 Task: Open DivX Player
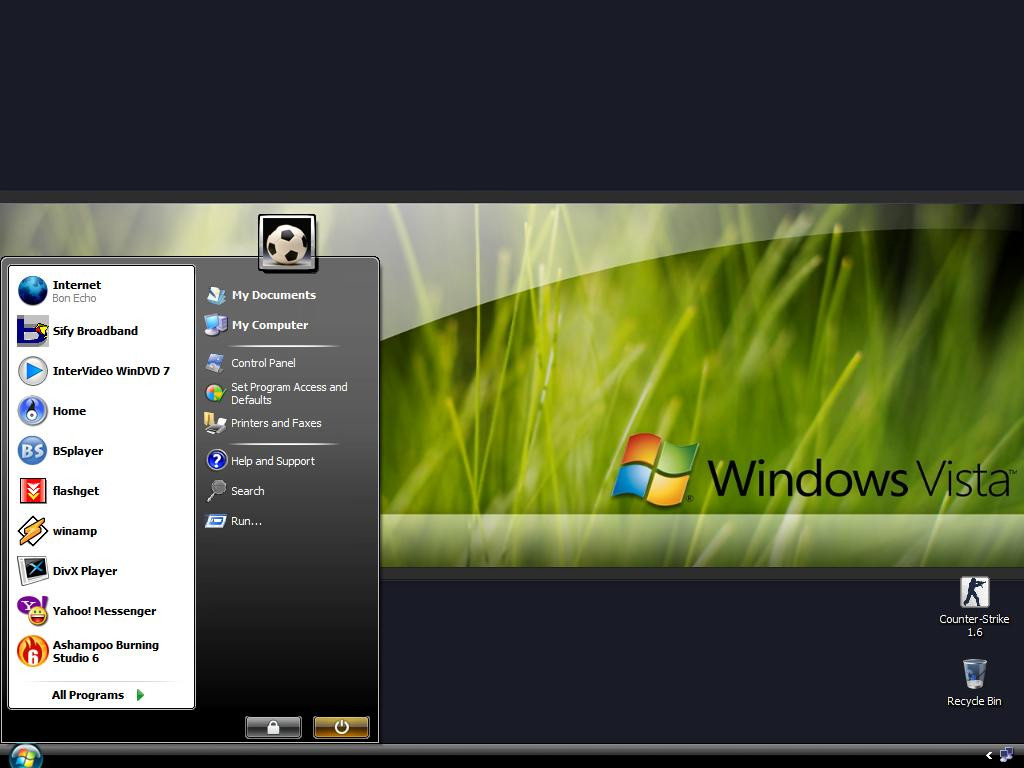click(x=84, y=571)
